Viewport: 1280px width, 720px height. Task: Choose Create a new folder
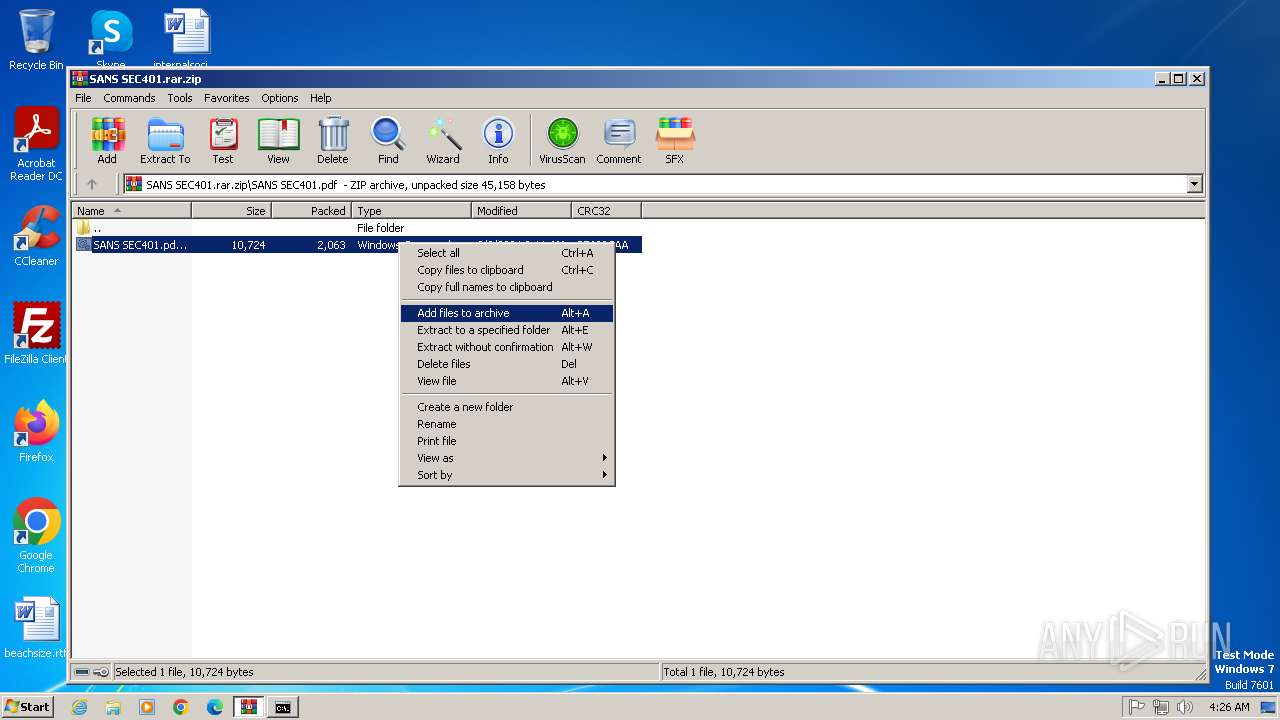click(507, 407)
